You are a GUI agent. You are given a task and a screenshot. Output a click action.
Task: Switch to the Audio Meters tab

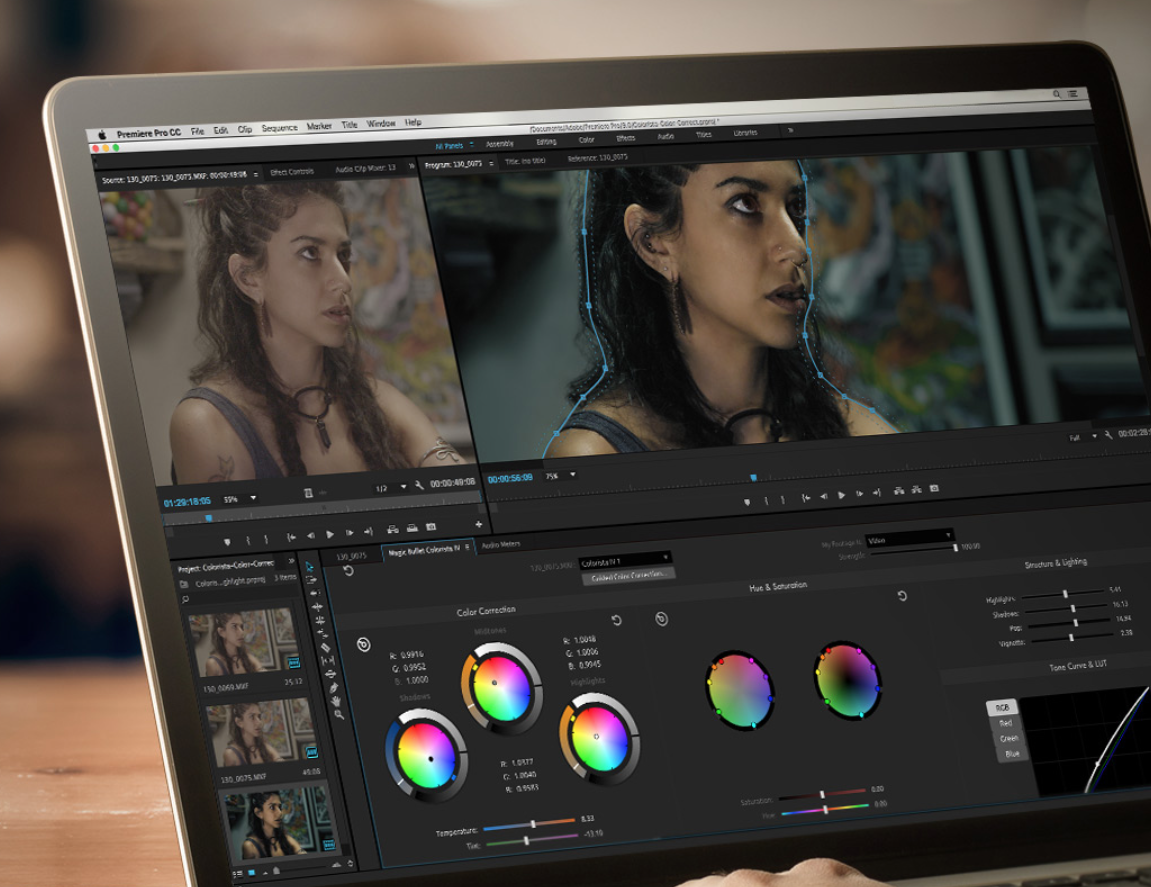(501, 545)
